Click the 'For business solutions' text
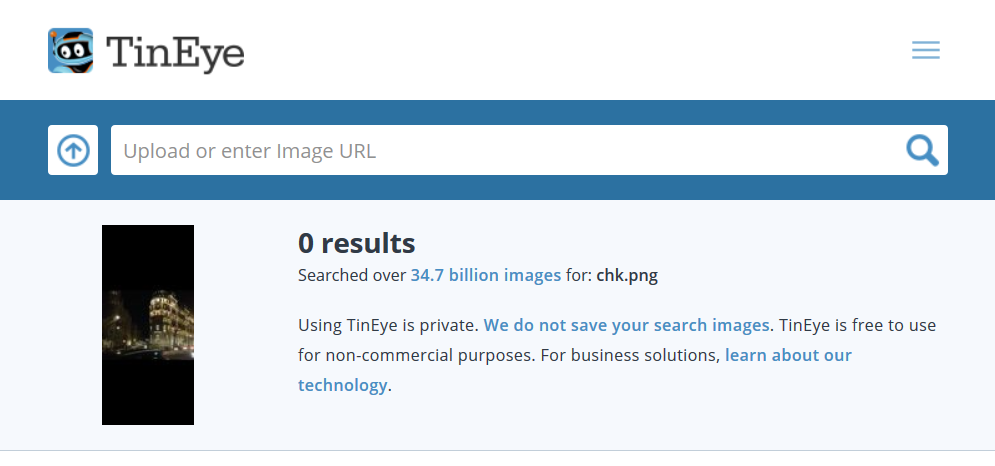 (x=614, y=355)
